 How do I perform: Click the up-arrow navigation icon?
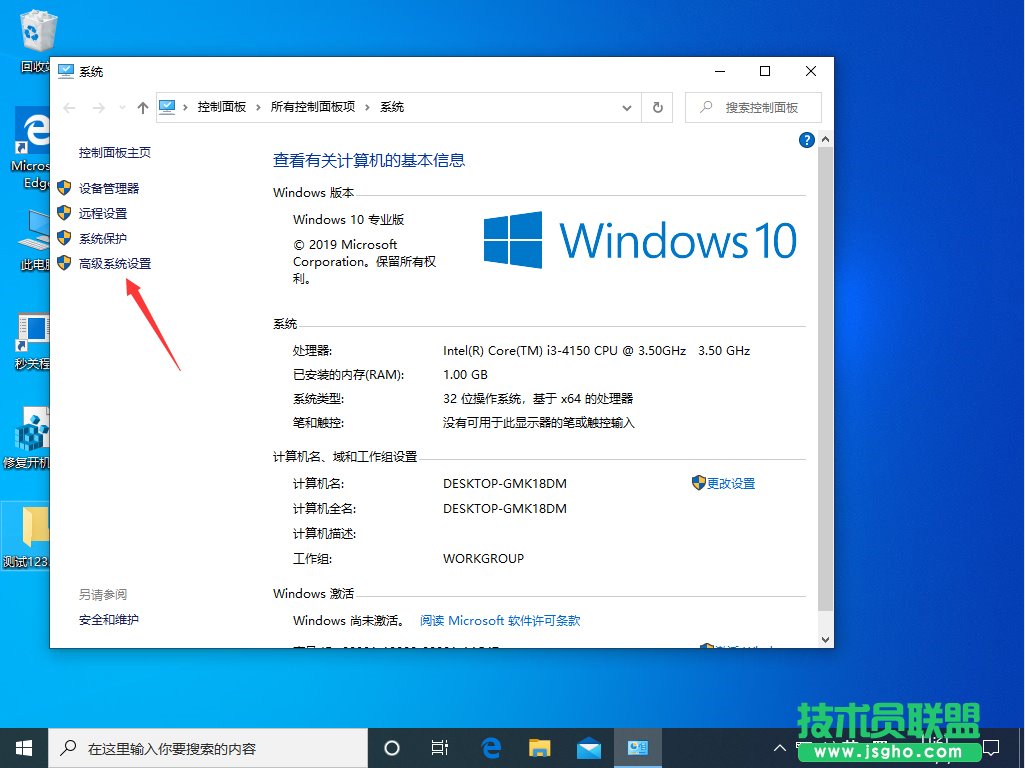coord(141,107)
